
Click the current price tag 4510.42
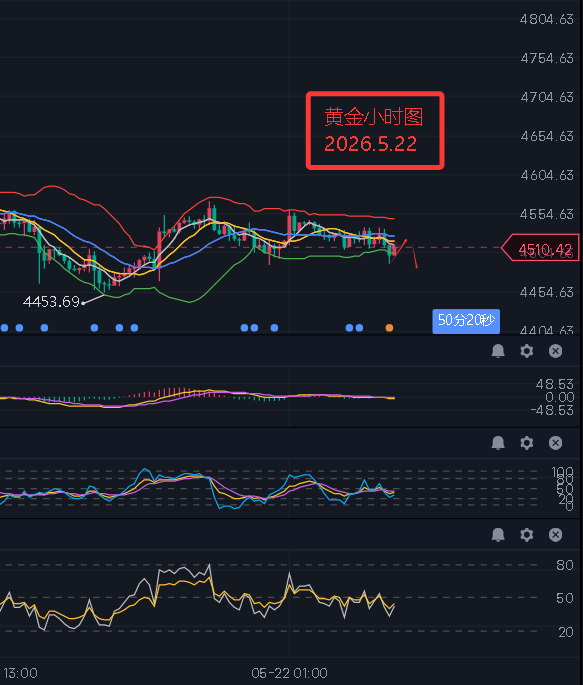click(541, 248)
